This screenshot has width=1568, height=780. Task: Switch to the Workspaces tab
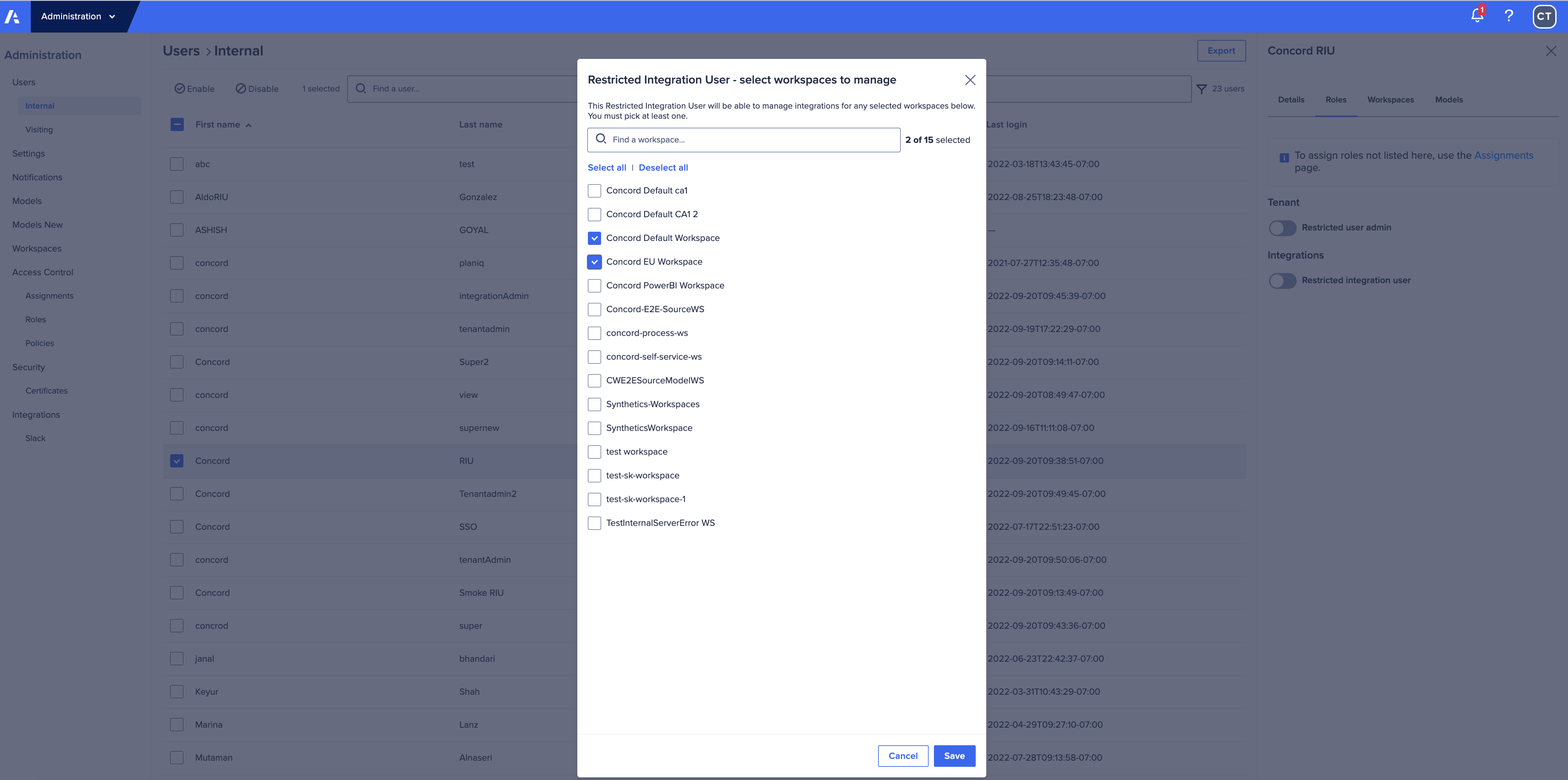pos(1390,99)
